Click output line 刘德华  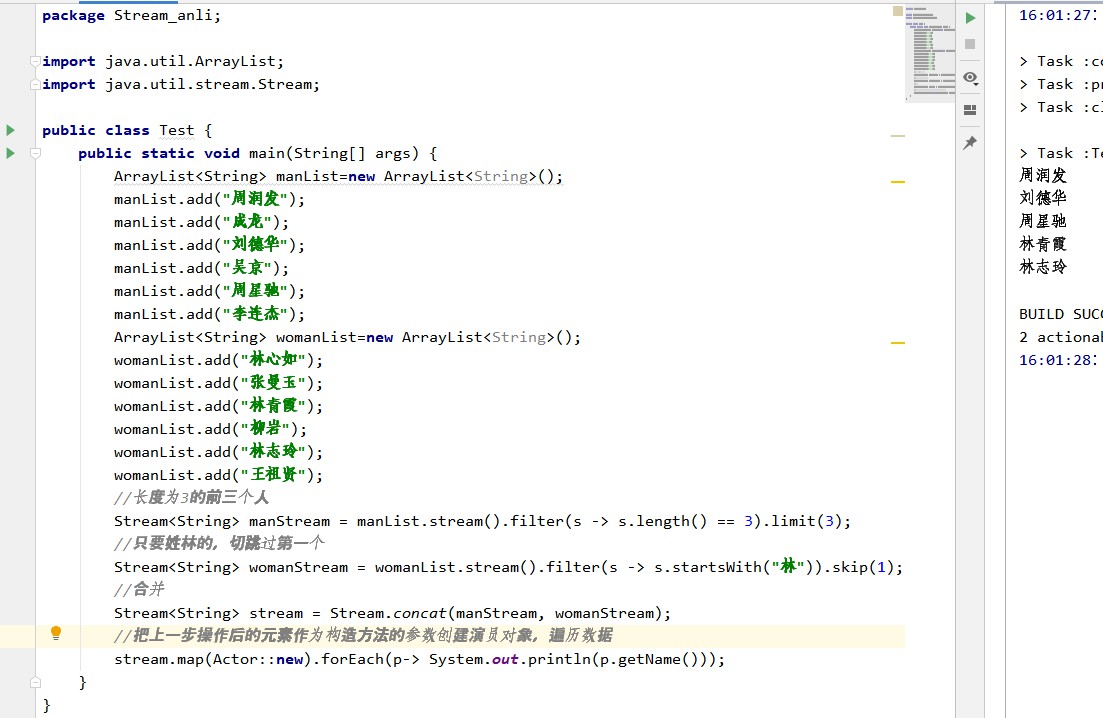(x=1043, y=198)
